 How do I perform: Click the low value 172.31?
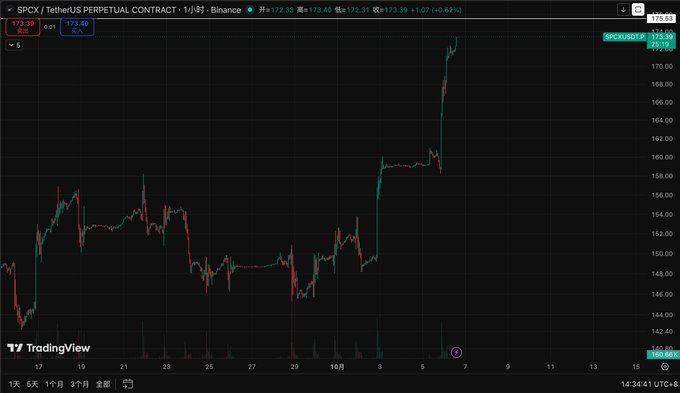tap(358, 10)
